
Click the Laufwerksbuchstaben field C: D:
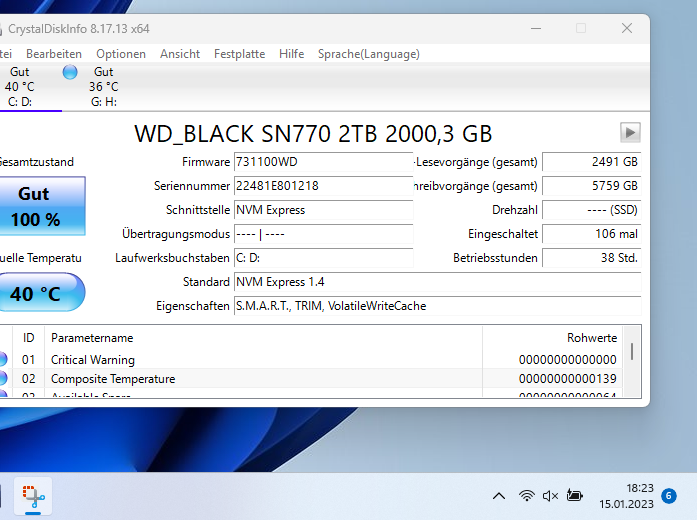324,258
